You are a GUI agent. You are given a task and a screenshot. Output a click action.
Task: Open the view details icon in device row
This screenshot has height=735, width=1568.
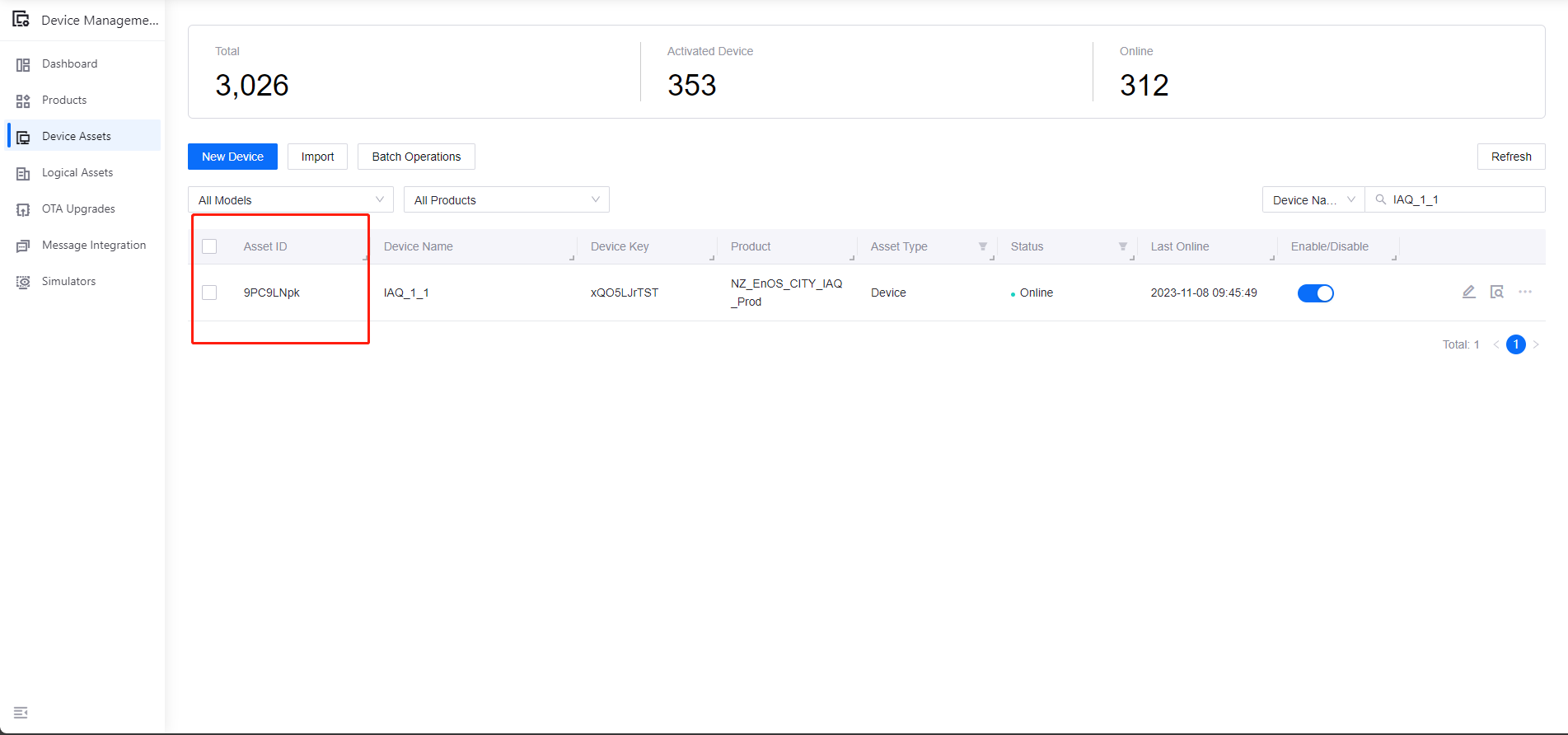pos(1497,292)
